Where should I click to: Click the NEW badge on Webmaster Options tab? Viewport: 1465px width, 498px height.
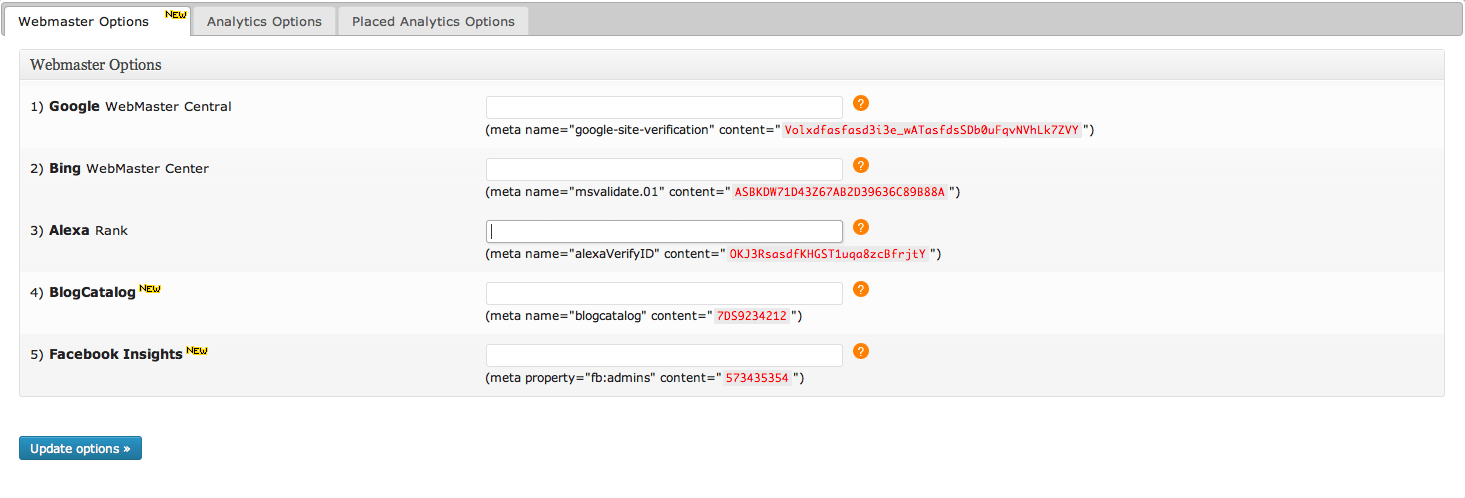pyautogui.click(x=176, y=15)
